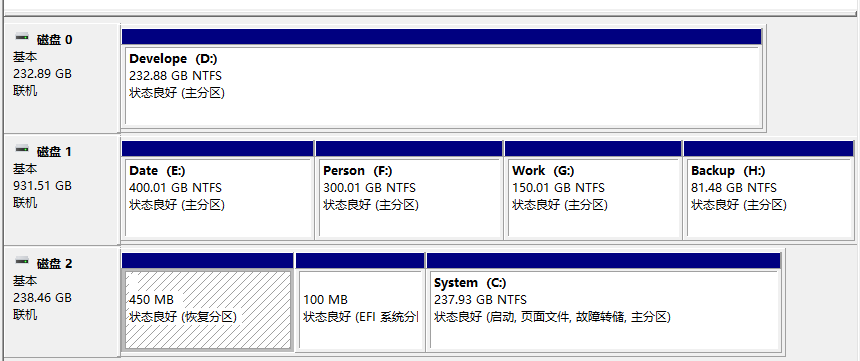Image resolution: width=860 pixels, height=361 pixels.
Task: Click the 931.51 GB disk size text
Action: coord(42,185)
